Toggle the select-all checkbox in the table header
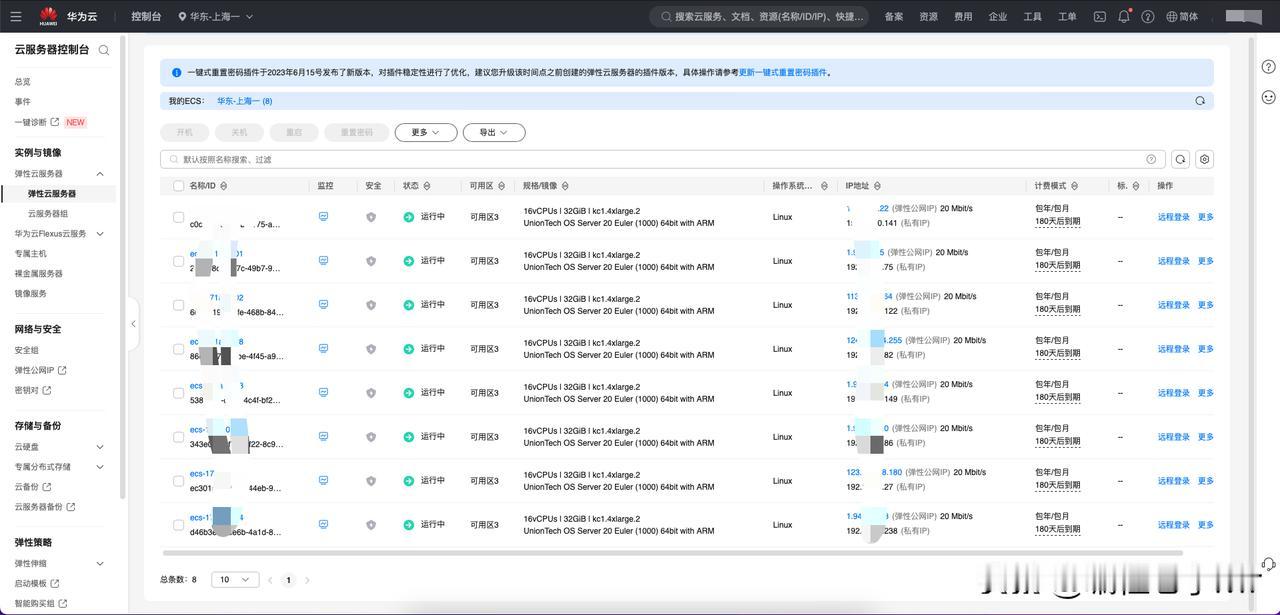This screenshot has width=1280, height=615. coord(178,186)
